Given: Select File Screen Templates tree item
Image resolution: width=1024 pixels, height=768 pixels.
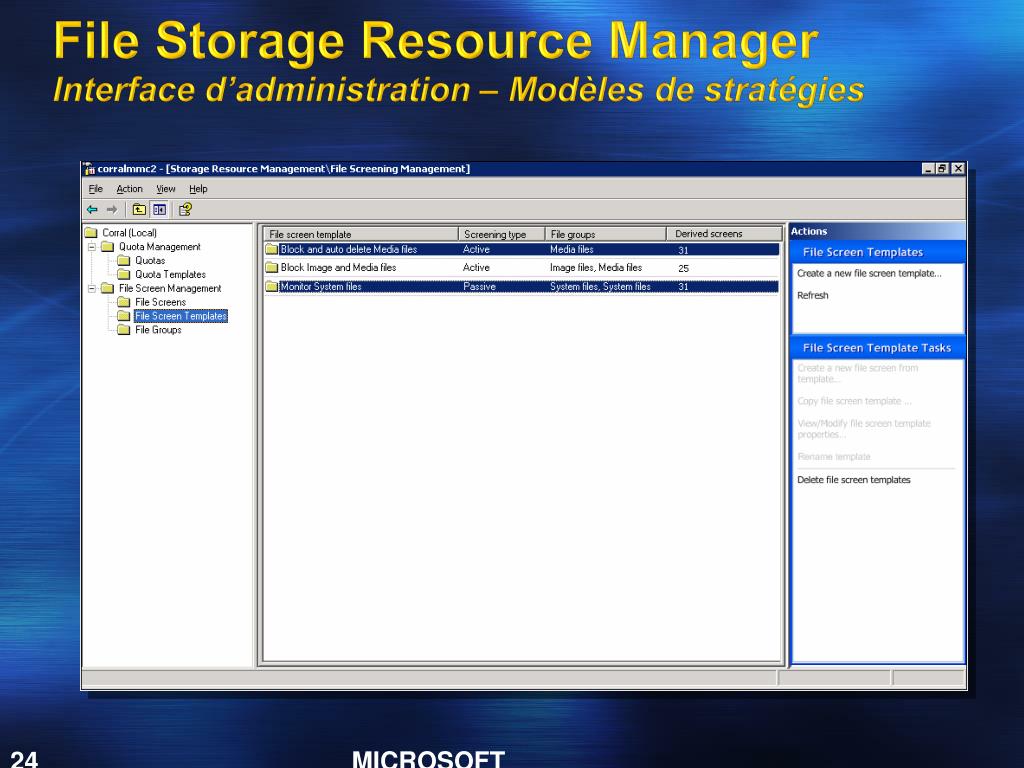Looking at the screenshot, I should click(181, 315).
